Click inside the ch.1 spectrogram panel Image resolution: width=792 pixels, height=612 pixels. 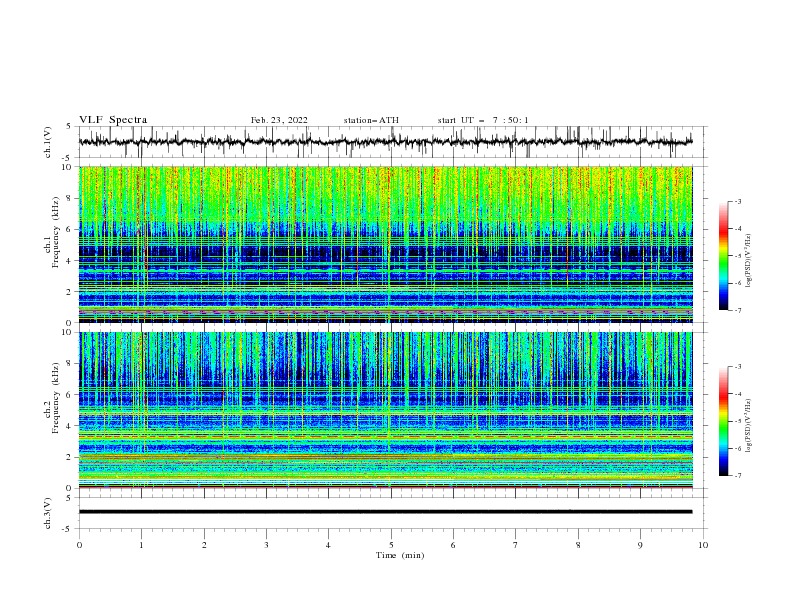(385, 244)
